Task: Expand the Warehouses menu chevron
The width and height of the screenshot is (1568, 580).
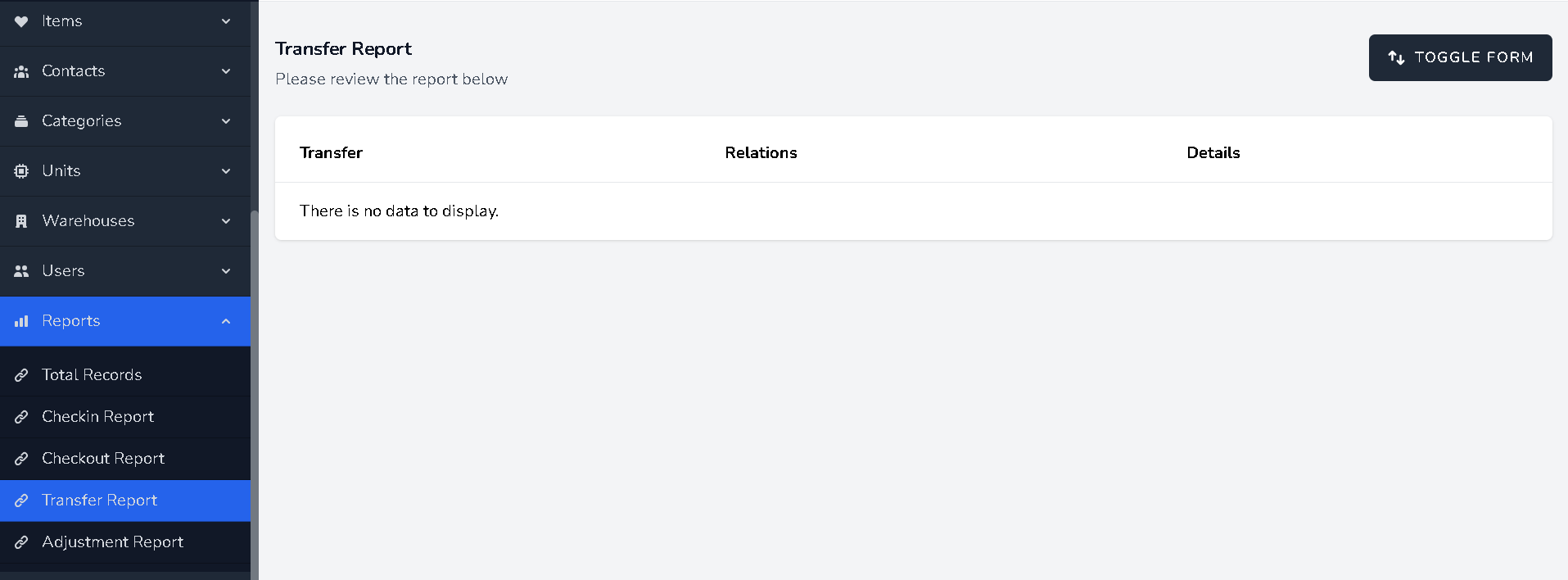Action: pyautogui.click(x=226, y=220)
